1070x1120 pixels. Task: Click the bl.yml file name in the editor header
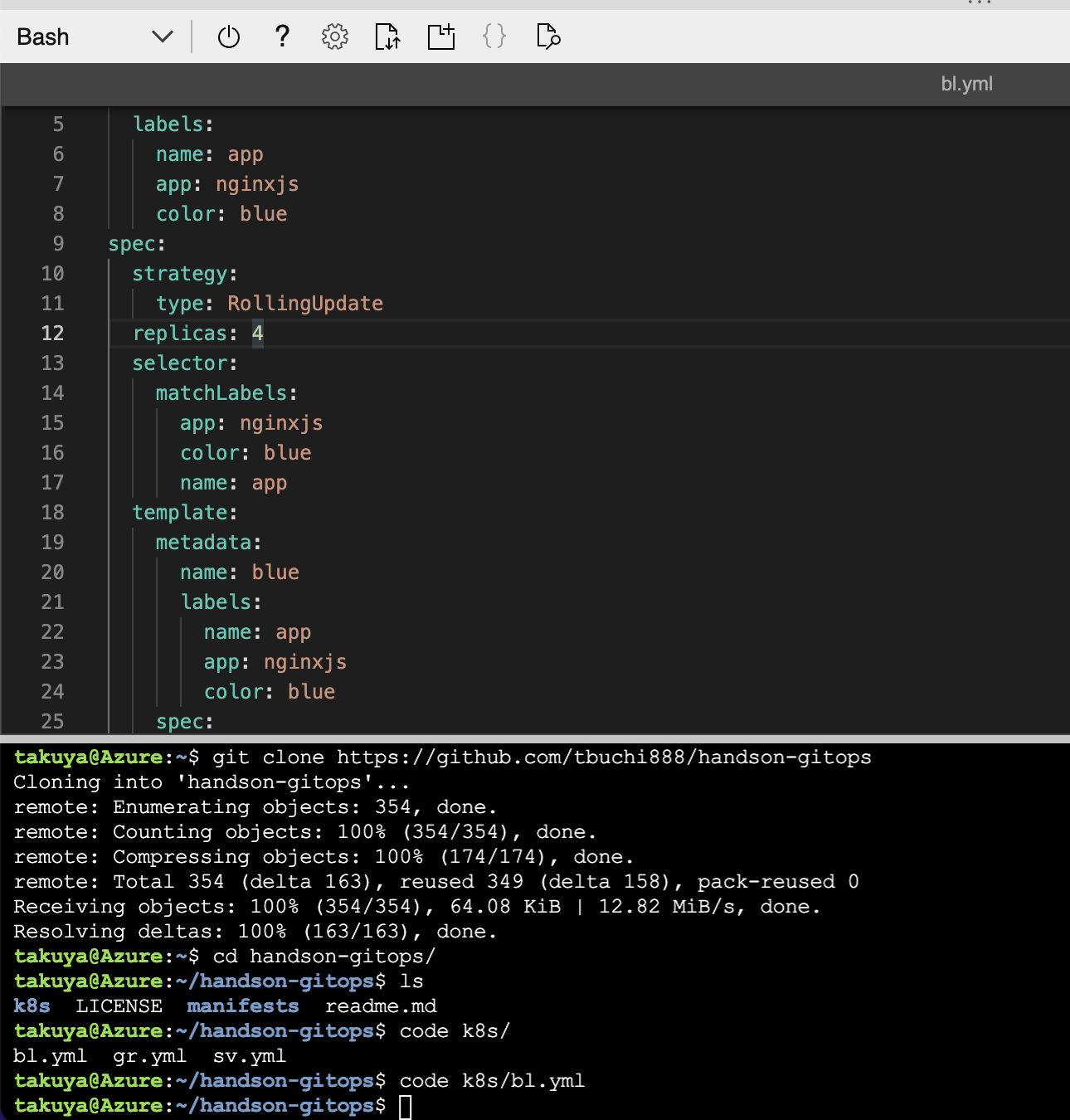pos(966,84)
